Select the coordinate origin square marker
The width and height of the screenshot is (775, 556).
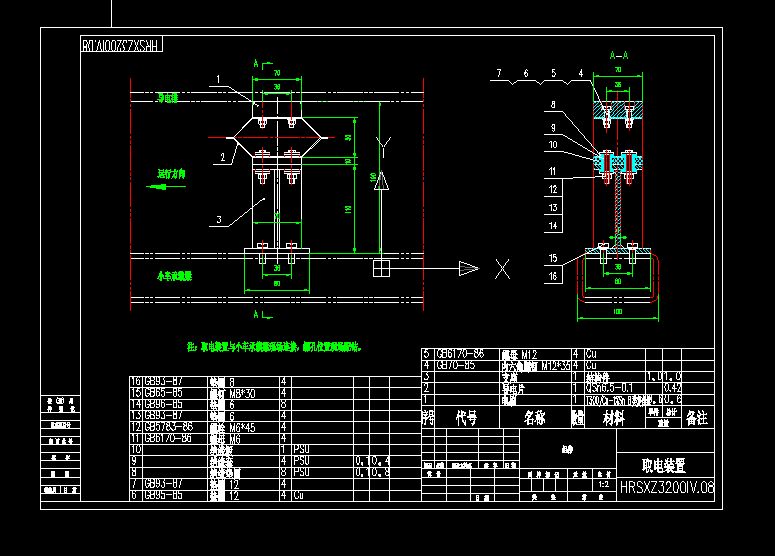pyautogui.click(x=381, y=269)
